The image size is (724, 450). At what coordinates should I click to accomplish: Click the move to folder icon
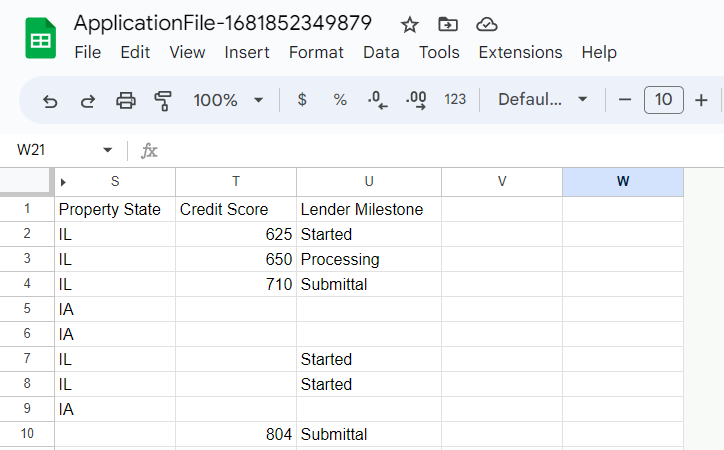pos(448,24)
